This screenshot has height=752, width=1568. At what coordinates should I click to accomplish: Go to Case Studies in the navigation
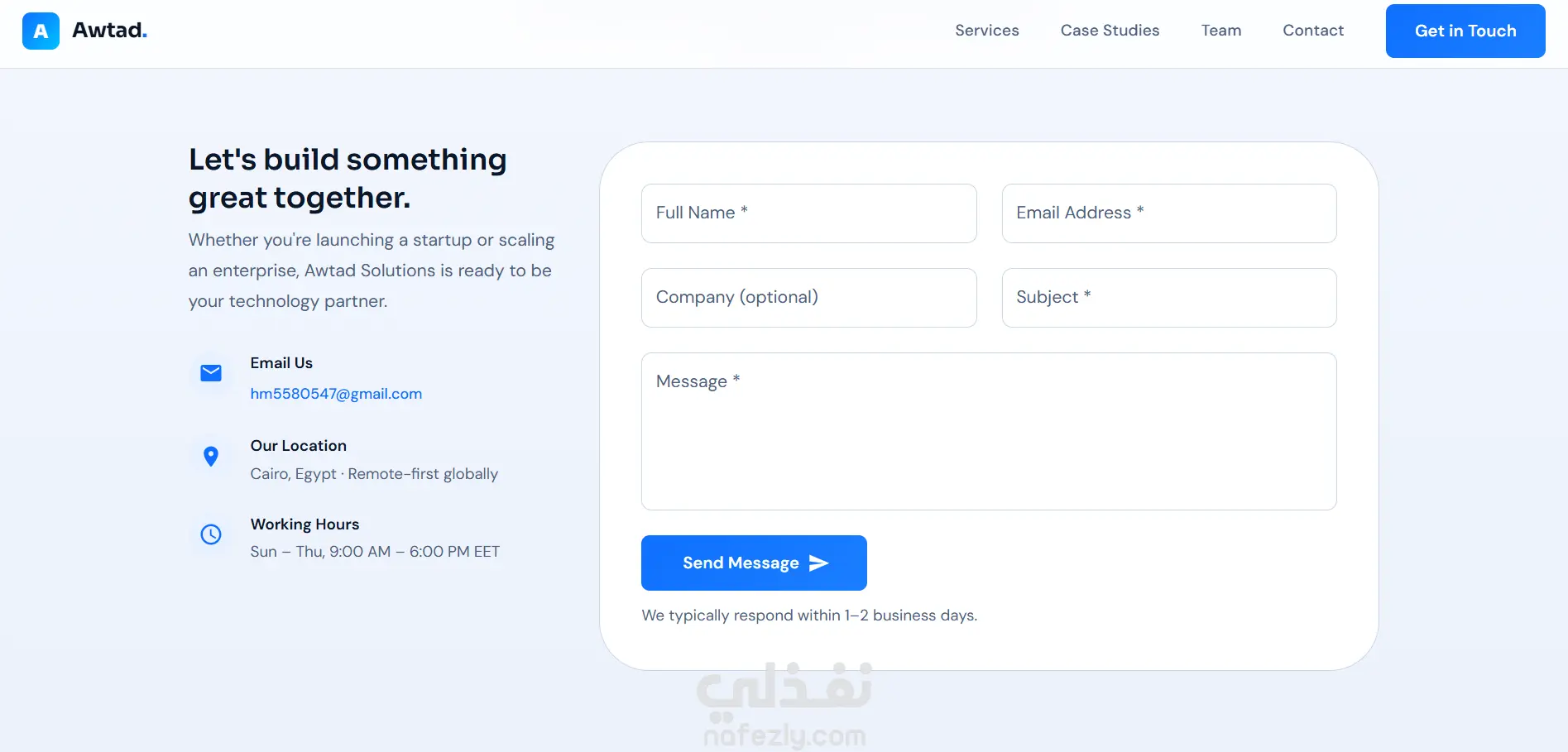click(x=1110, y=31)
